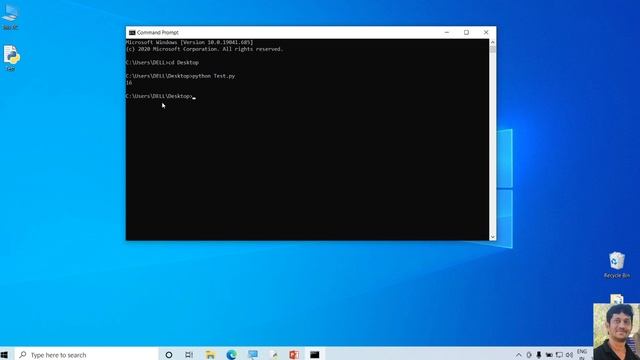640x360 pixels.
Task: Click the 'python Test.py' command line text
Action: [x=213, y=76]
